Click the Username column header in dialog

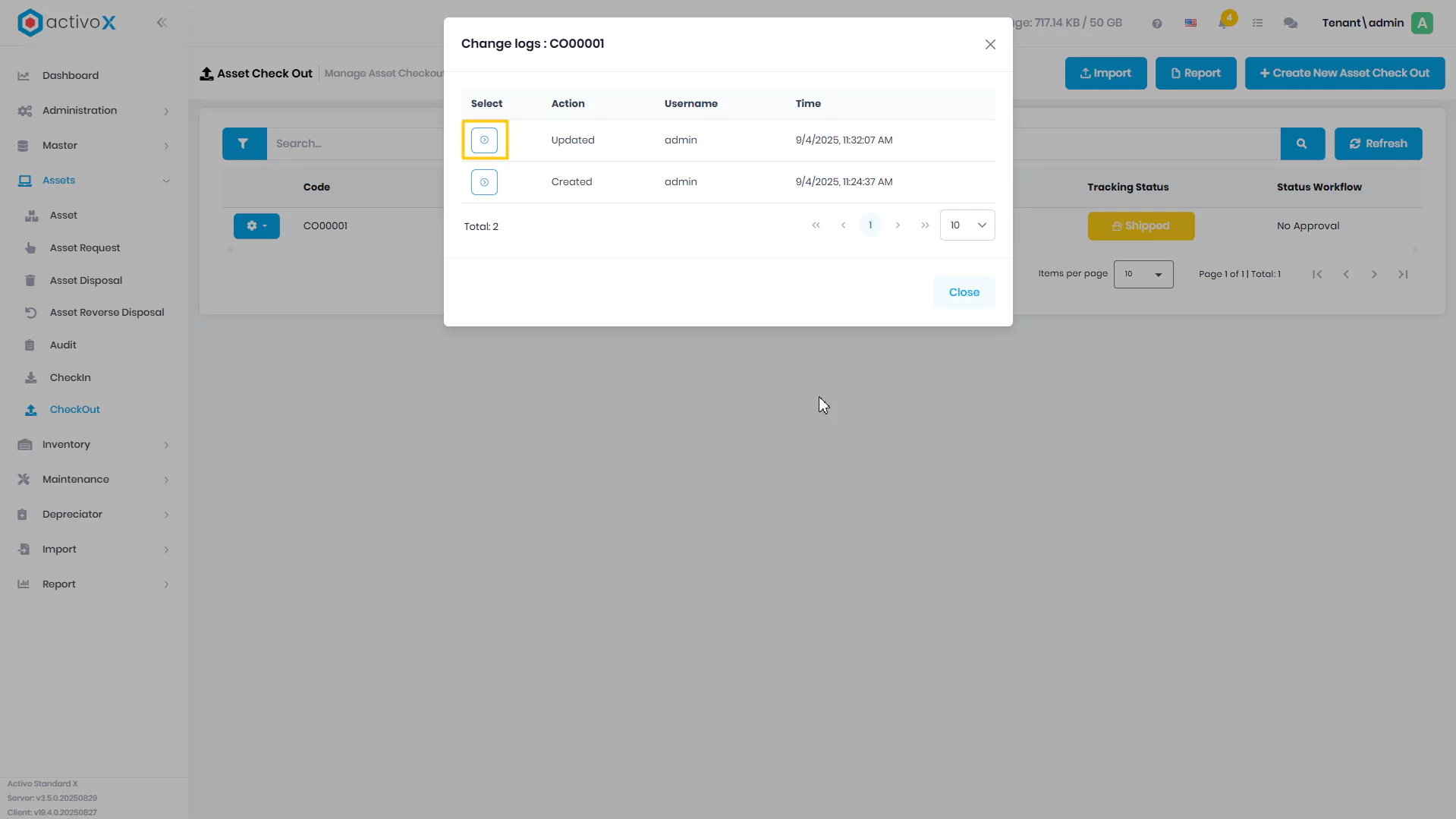[690, 104]
